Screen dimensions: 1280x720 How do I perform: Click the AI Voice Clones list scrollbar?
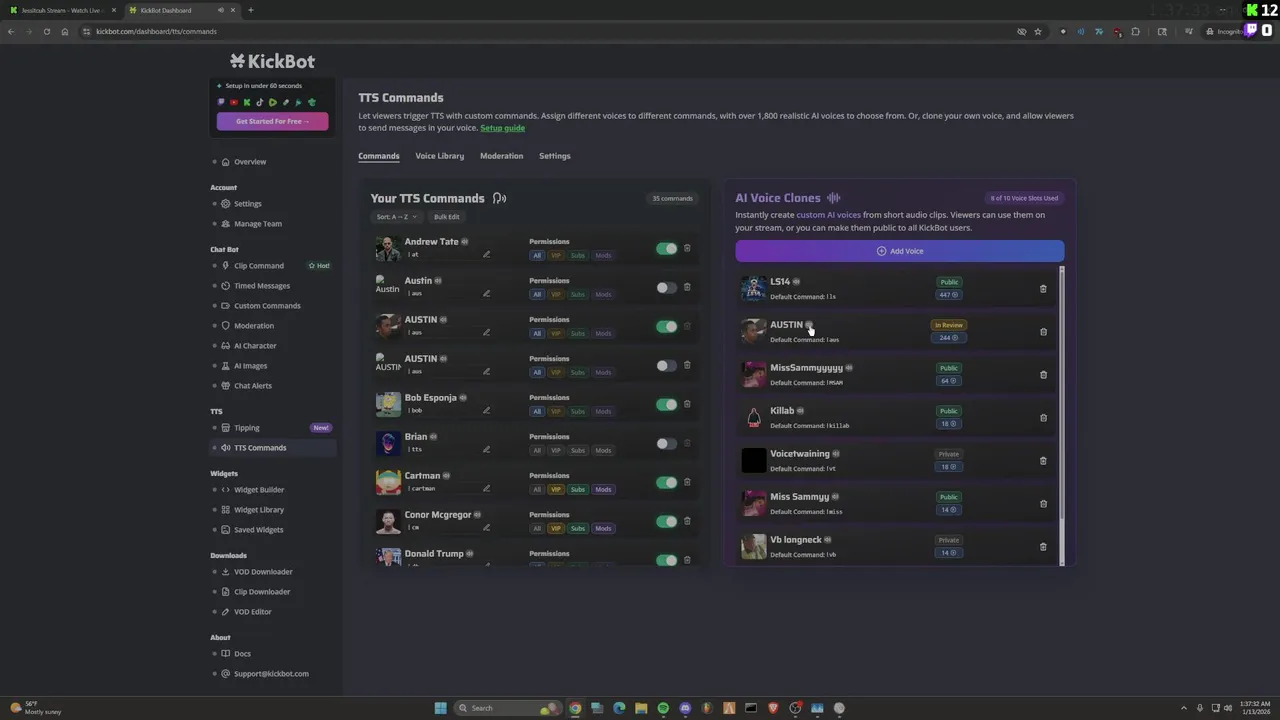pyautogui.click(x=1061, y=395)
